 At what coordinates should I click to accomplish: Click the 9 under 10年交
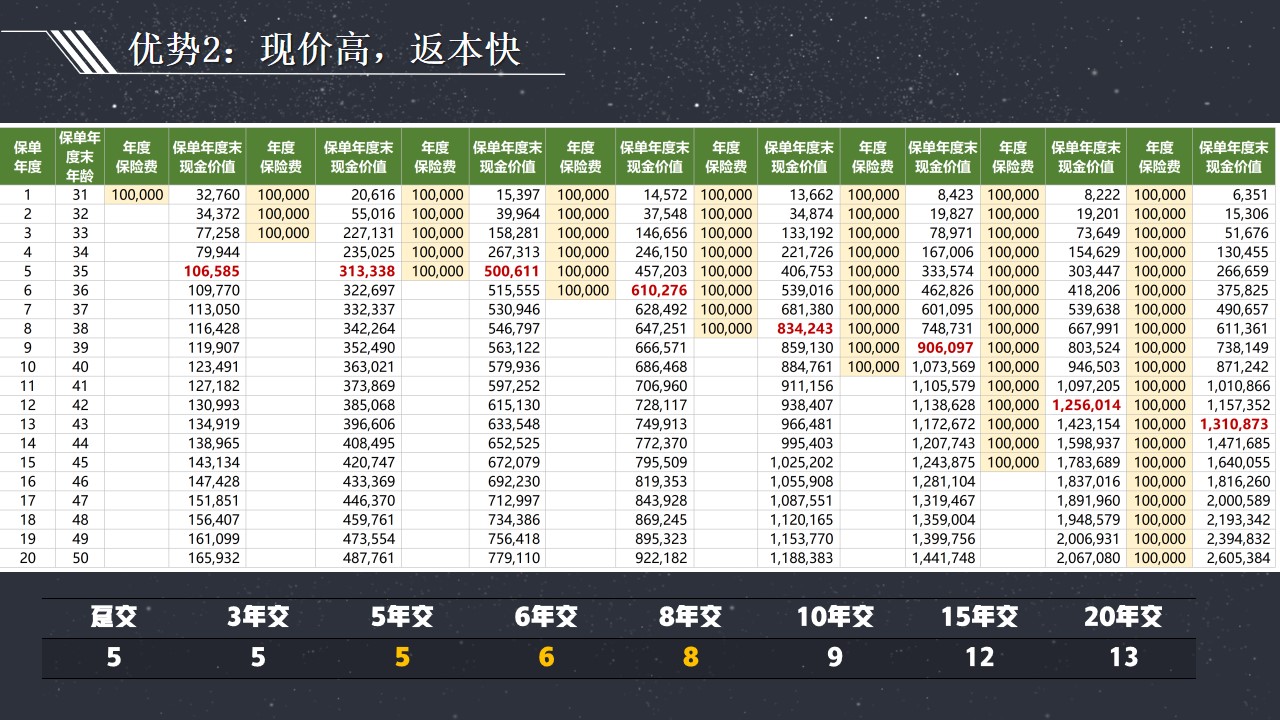[x=835, y=657]
